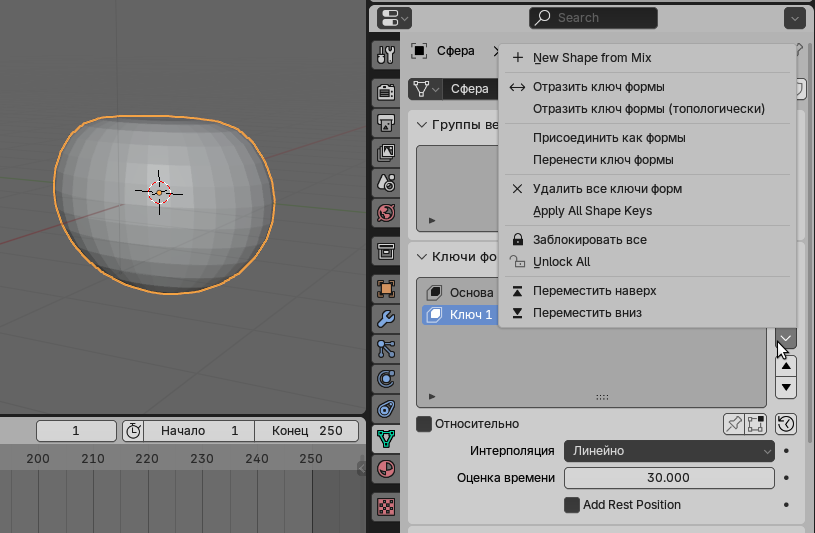The width and height of the screenshot is (815, 533).
Task: Choose Отразить ключ формы (топологически)
Action: (648, 109)
